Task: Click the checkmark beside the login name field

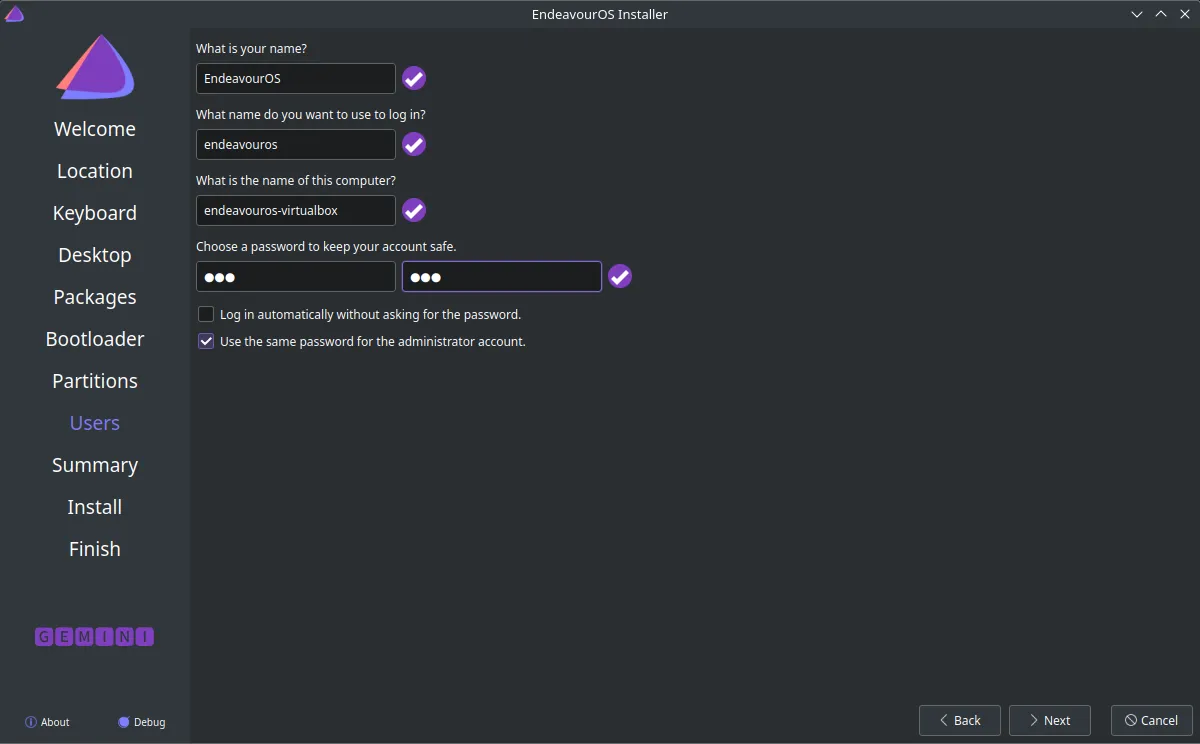Action: [414, 144]
